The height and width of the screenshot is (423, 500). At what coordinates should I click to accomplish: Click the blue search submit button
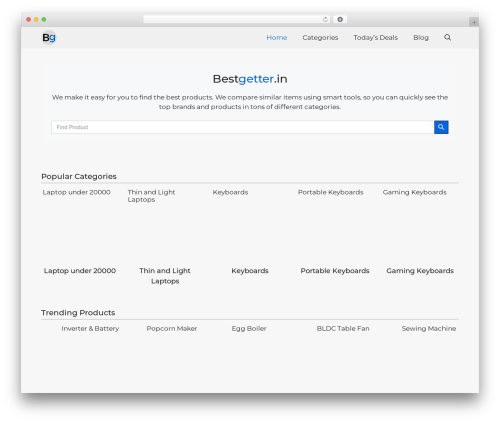pos(441,127)
